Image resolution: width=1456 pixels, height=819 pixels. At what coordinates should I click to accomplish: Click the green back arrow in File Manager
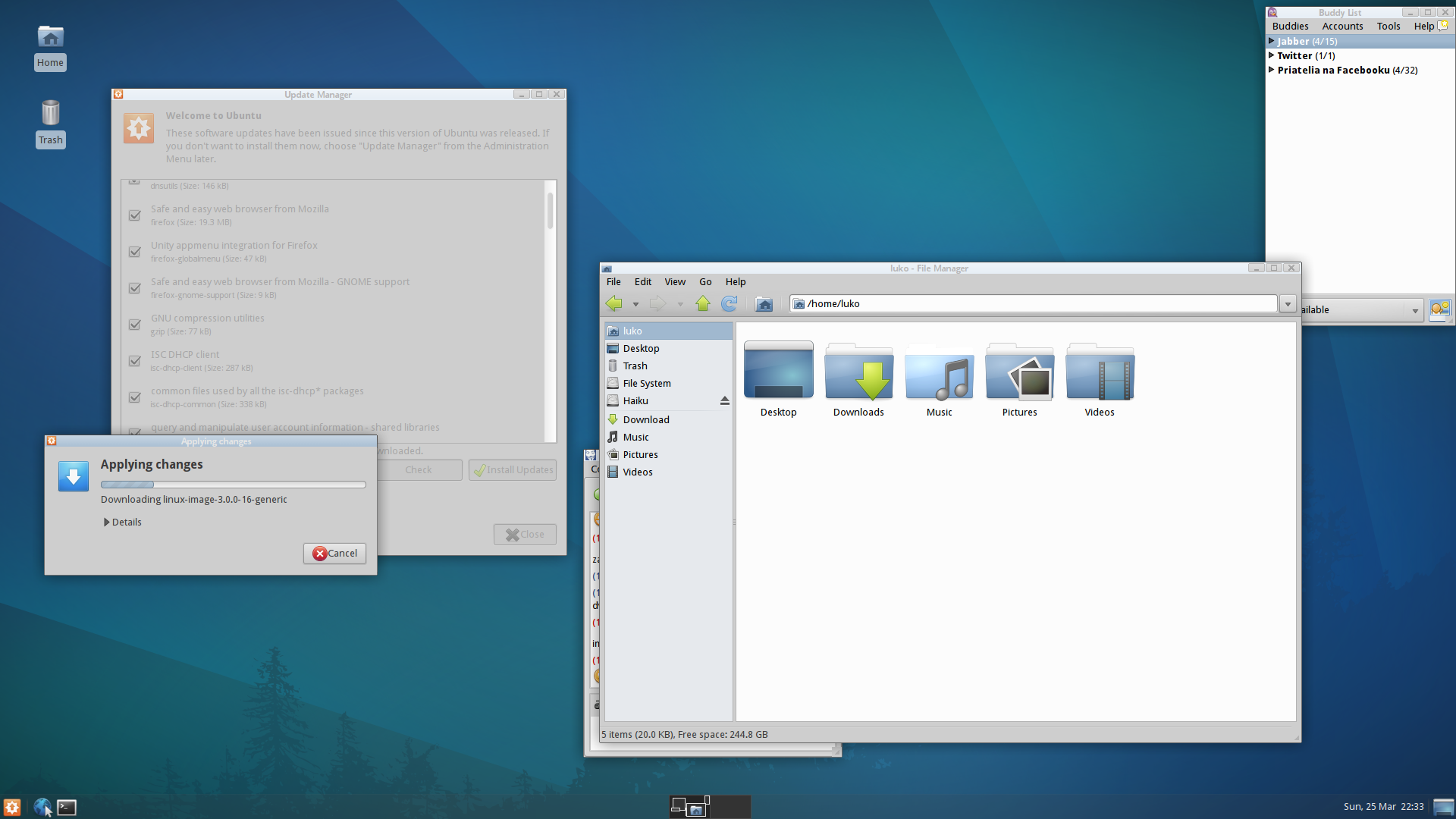(614, 303)
